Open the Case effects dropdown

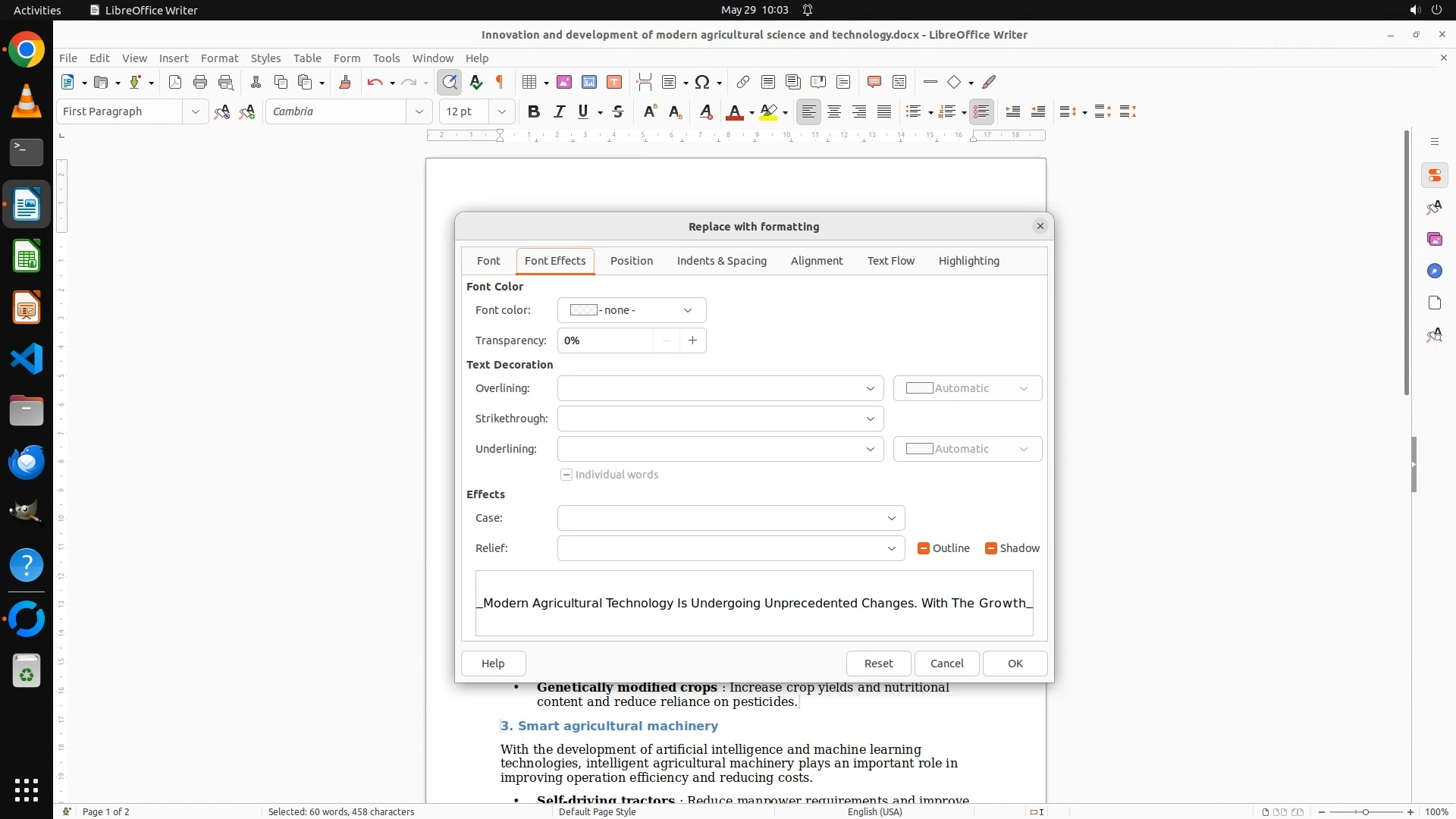coord(730,518)
